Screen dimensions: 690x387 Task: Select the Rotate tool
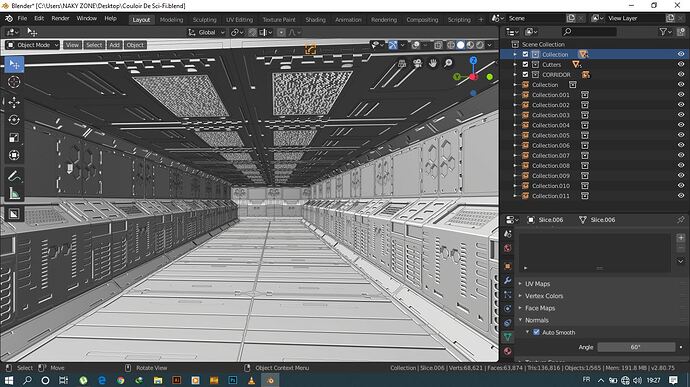click(14, 120)
